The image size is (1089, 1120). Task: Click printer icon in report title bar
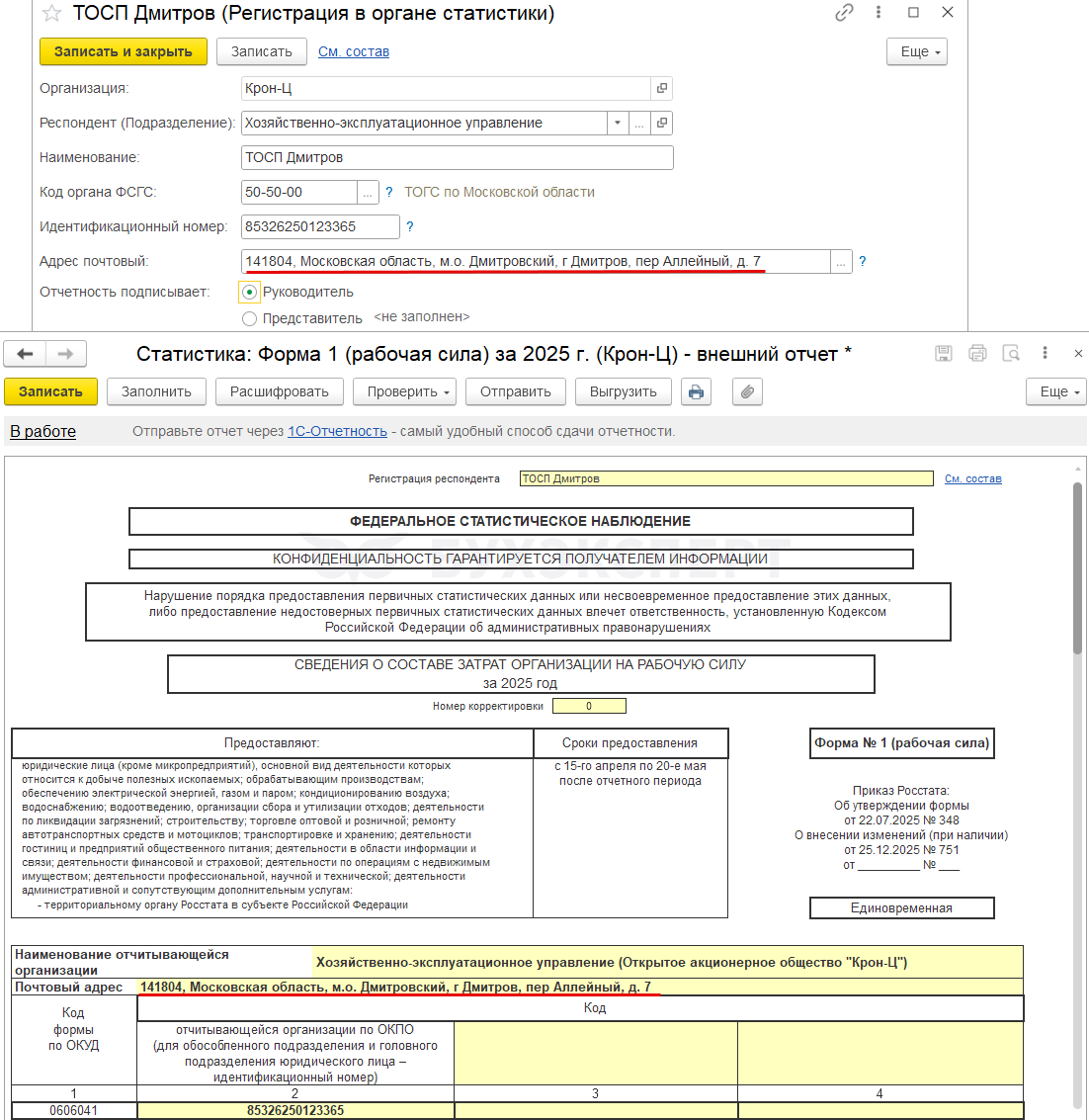click(x=977, y=353)
